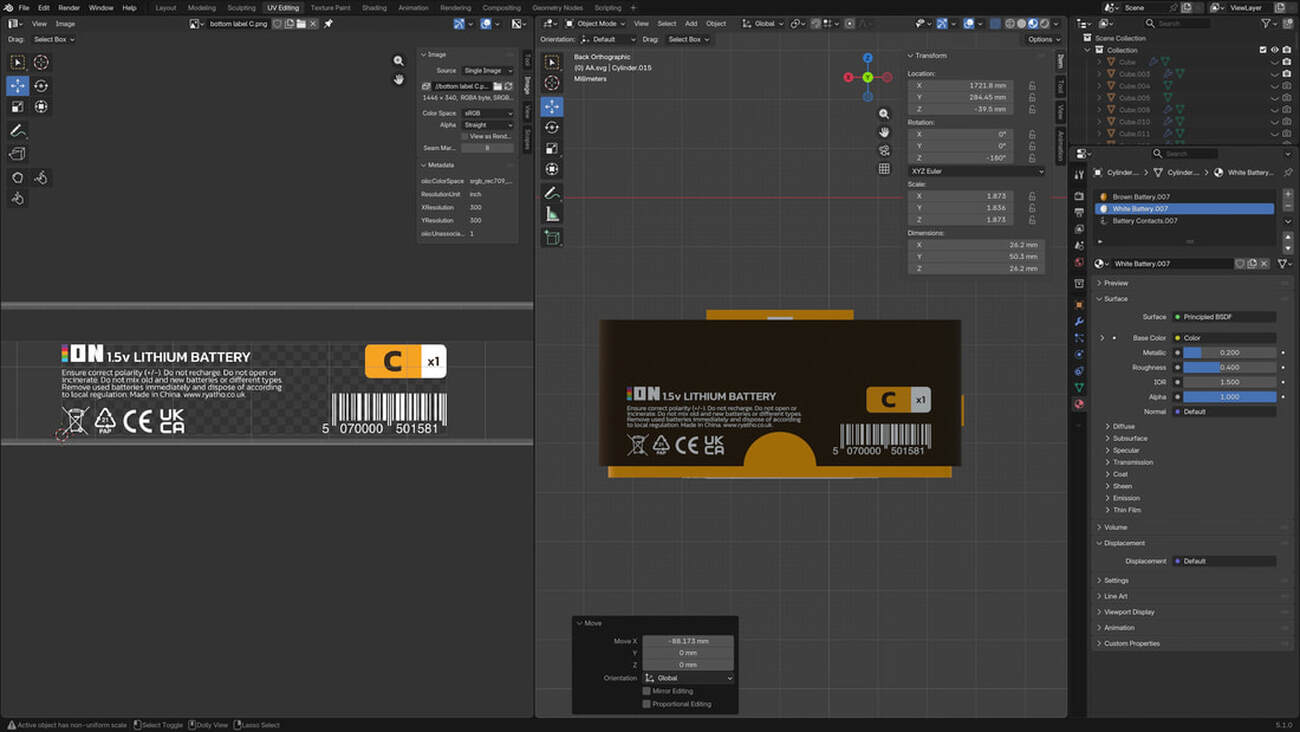Click the Add Cube tool in viewport

(552, 238)
